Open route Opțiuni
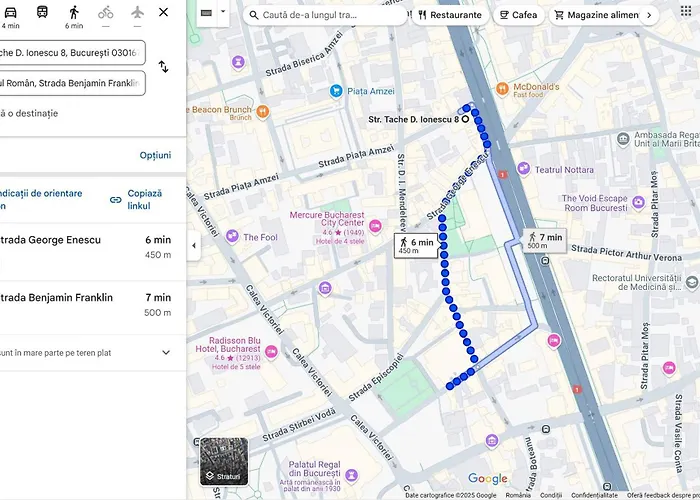The height and width of the screenshot is (500, 700). click(x=155, y=155)
